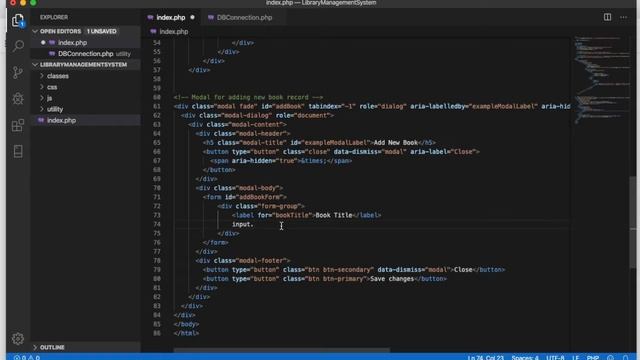Image resolution: width=640 pixels, height=360 pixels.
Task: Change the PHP language mode
Action: (x=593, y=358)
